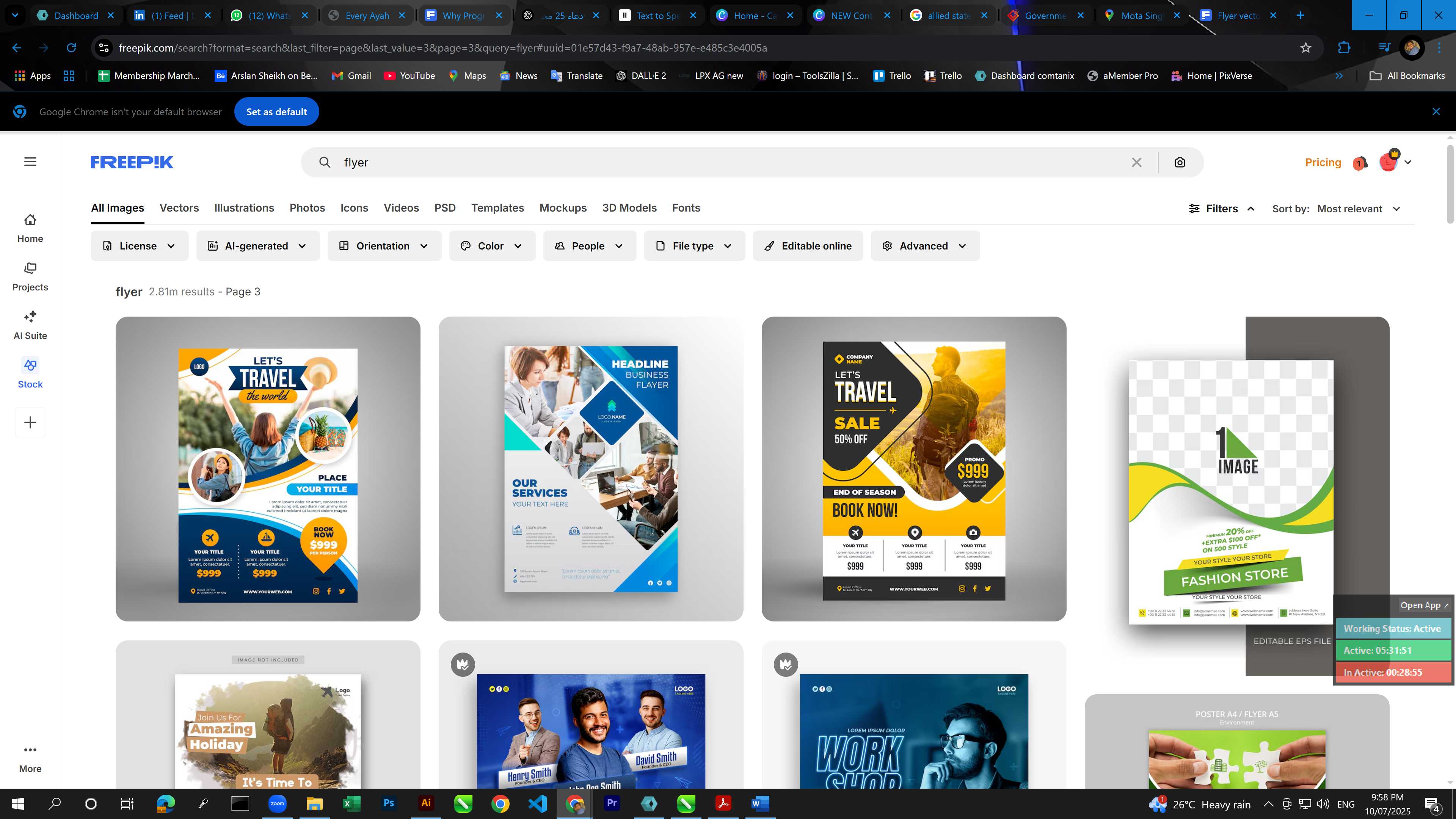Switch to the Templates tab

coord(497,208)
